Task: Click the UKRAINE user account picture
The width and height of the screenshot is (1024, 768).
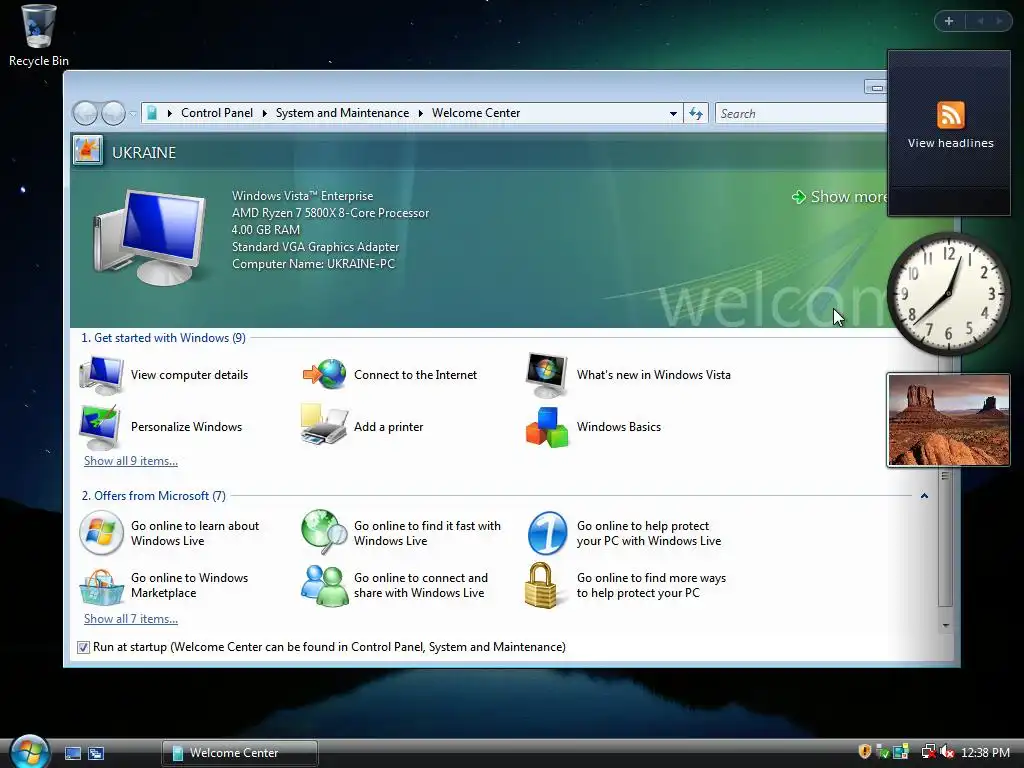Action: [88, 151]
